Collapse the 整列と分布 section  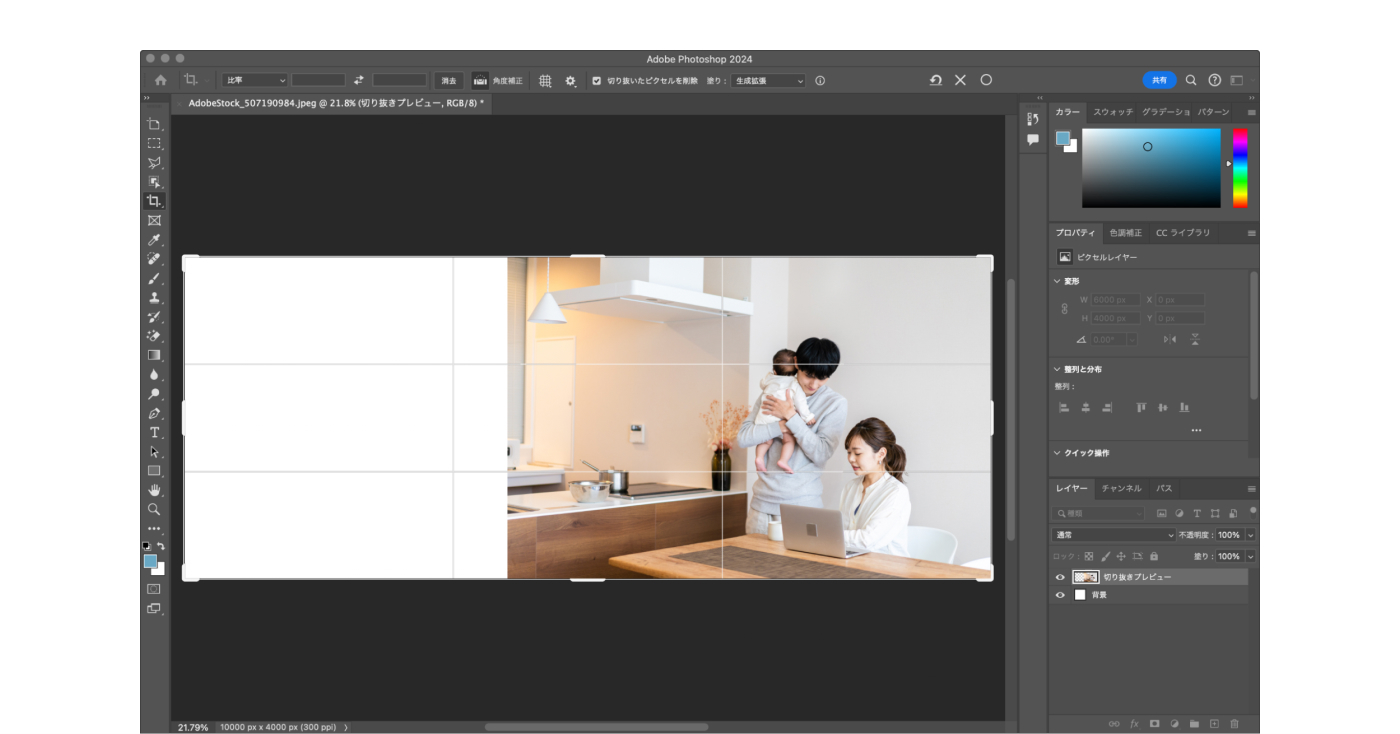[1058, 369]
